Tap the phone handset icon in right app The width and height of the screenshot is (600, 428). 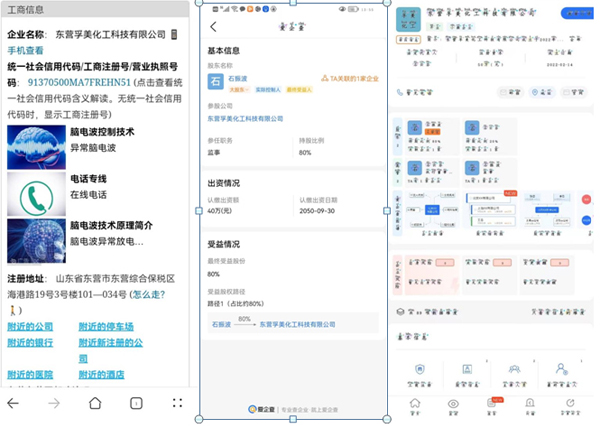pyautogui.click(x=400, y=92)
